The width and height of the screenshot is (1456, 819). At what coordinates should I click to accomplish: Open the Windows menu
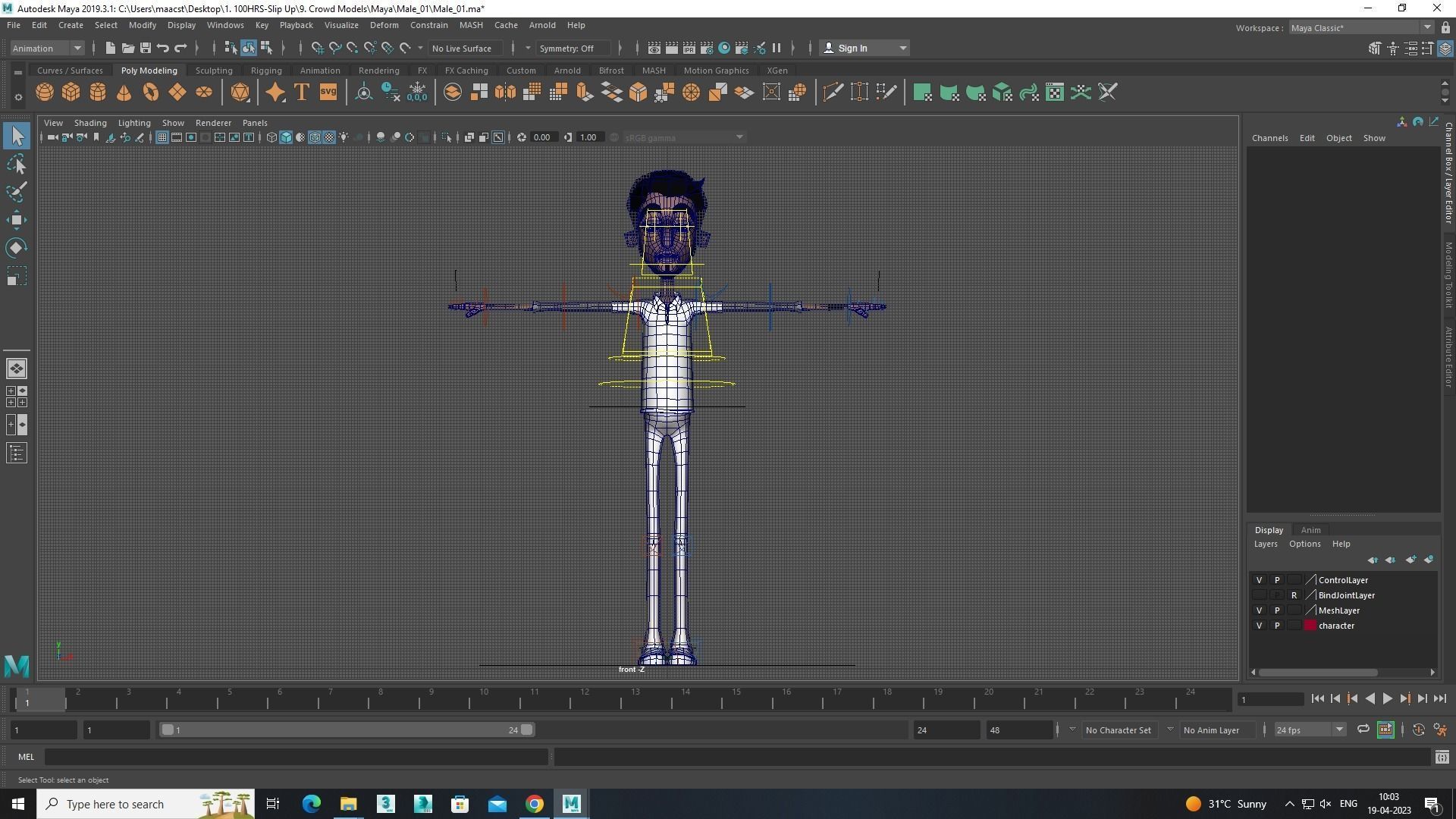[x=225, y=25]
